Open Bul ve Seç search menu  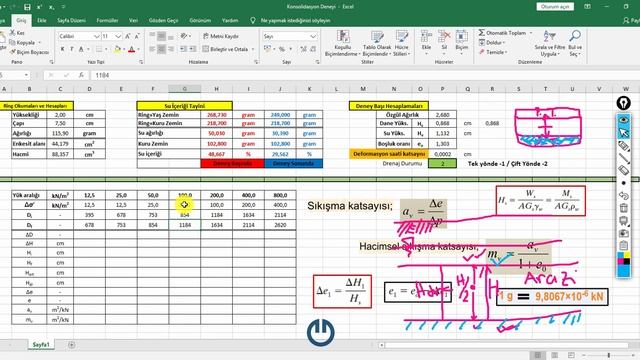coord(575,43)
